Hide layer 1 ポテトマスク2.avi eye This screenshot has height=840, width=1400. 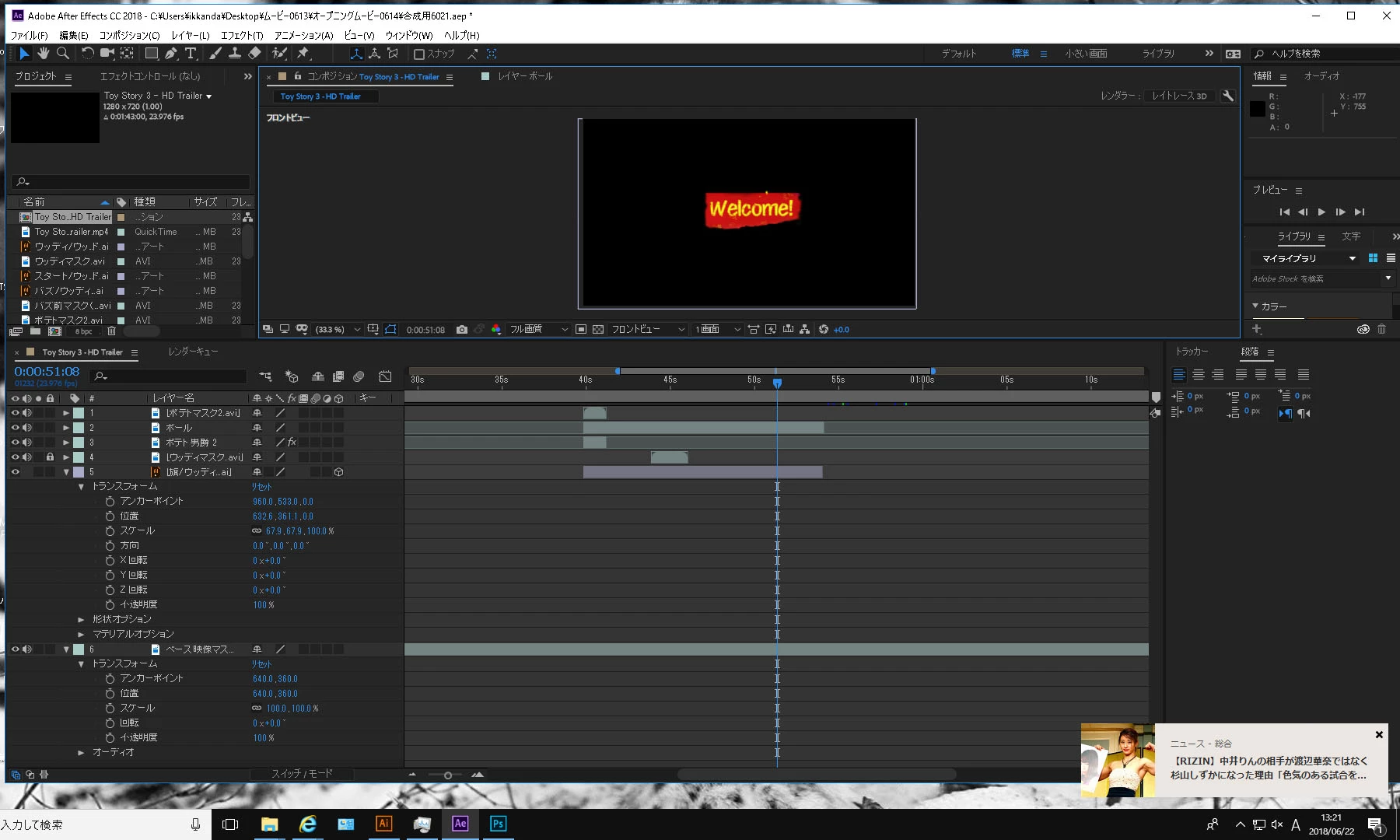[x=15, y=413]
